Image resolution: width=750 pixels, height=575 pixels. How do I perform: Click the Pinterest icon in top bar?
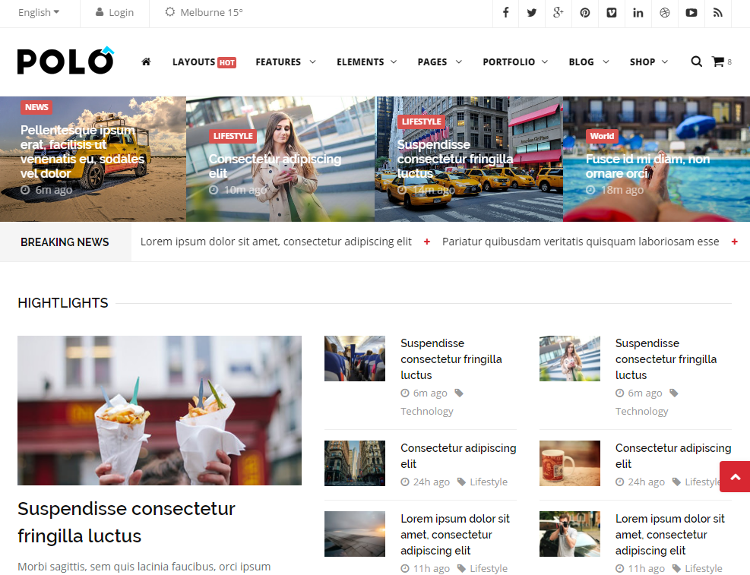coord(585,13)
